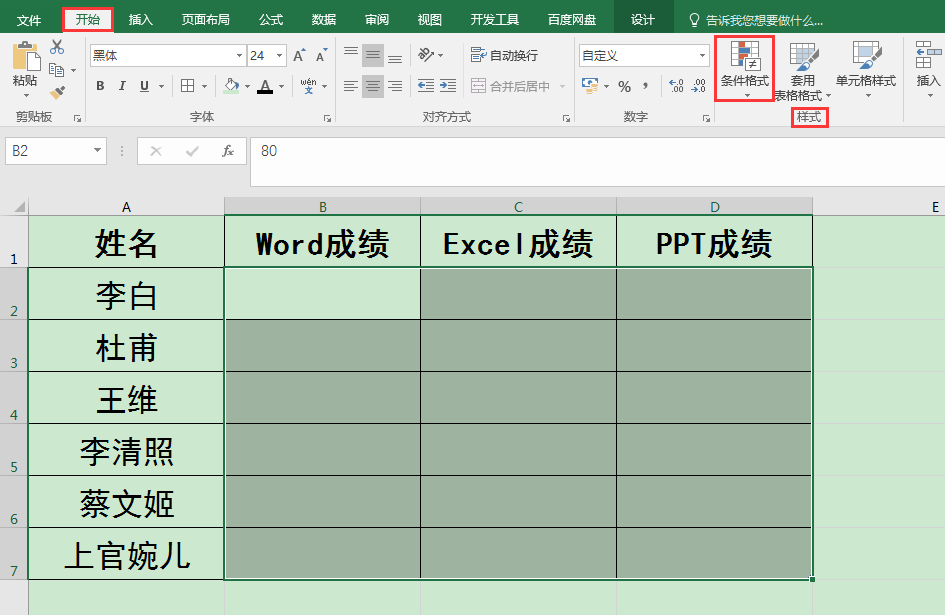Screen dimensions: 945x615
Task: Open the 文件 tab
Action: [28, 20]
